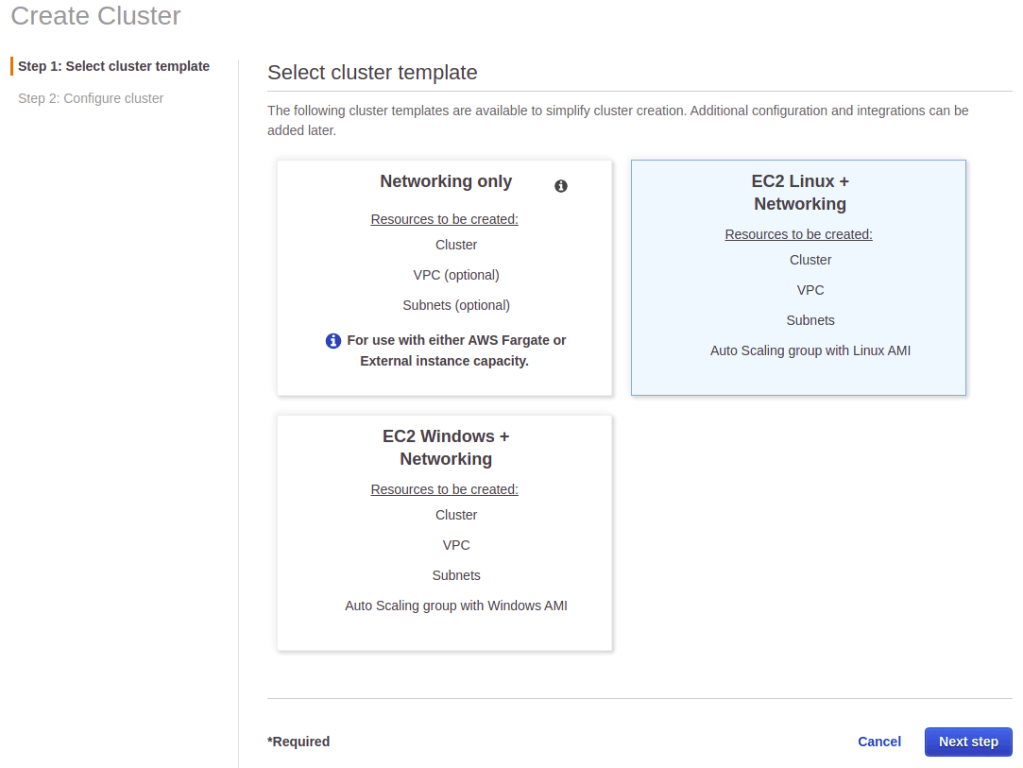This screenshot has width=1023, height=768.
Task: Click the blue info icon near Fargate note
Action: [x=334, y=341]
